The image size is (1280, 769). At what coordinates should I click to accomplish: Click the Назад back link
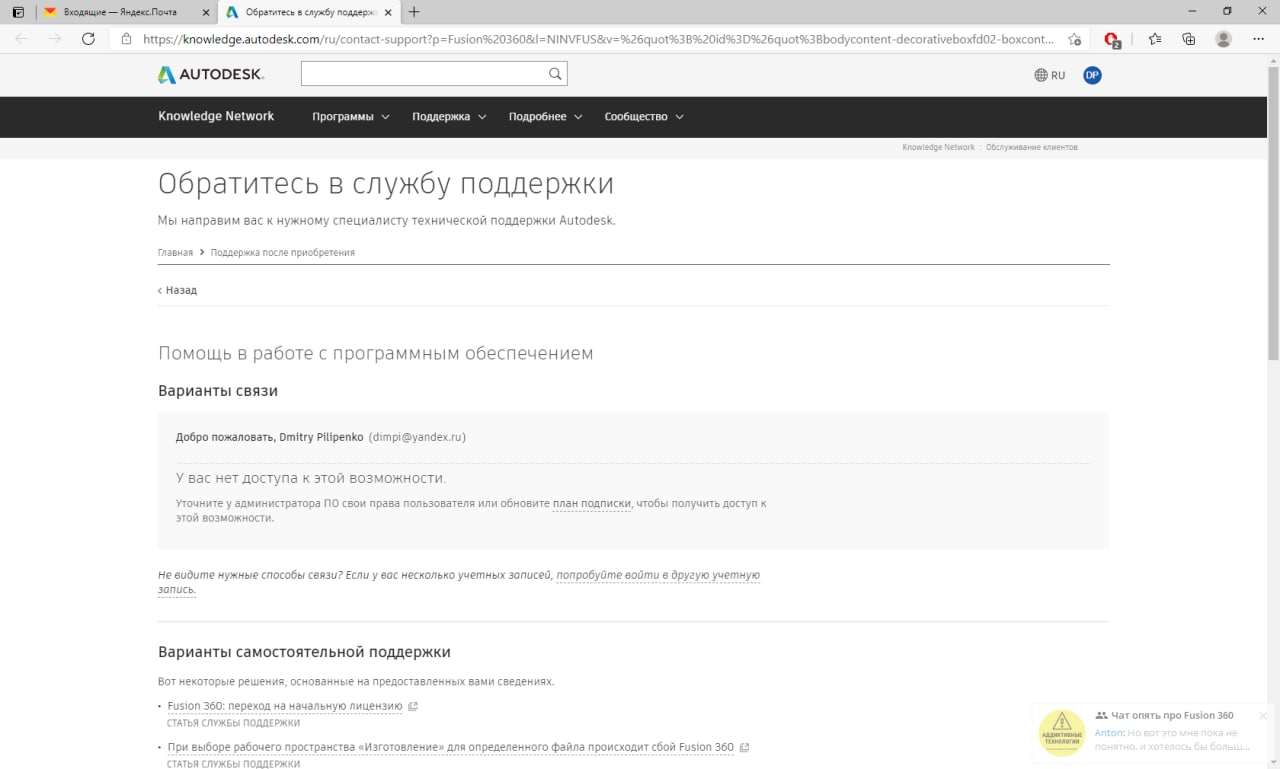click(x=177, y=290)
